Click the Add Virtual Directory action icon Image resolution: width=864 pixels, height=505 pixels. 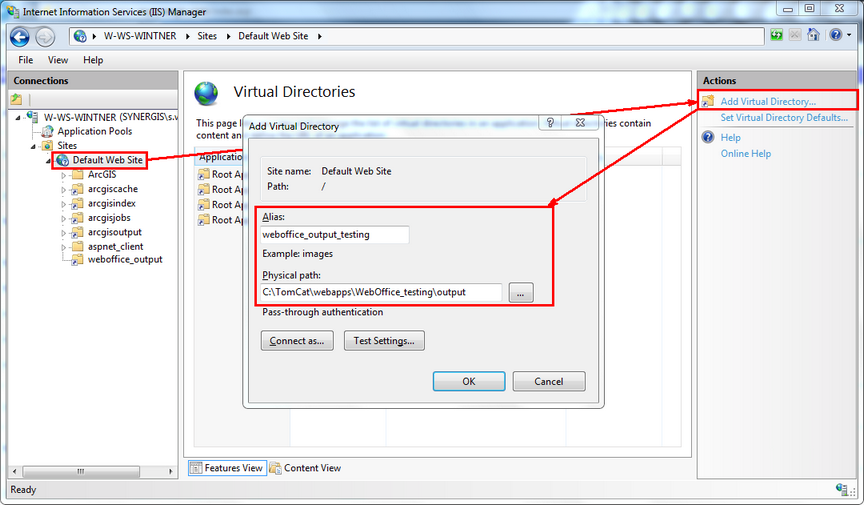(708, 101)
